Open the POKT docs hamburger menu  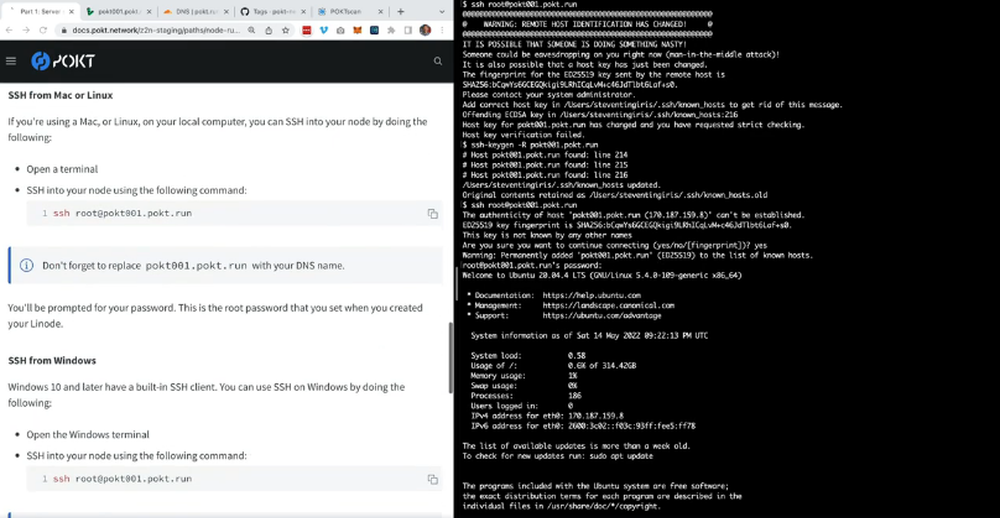click(x=10, y=61)
